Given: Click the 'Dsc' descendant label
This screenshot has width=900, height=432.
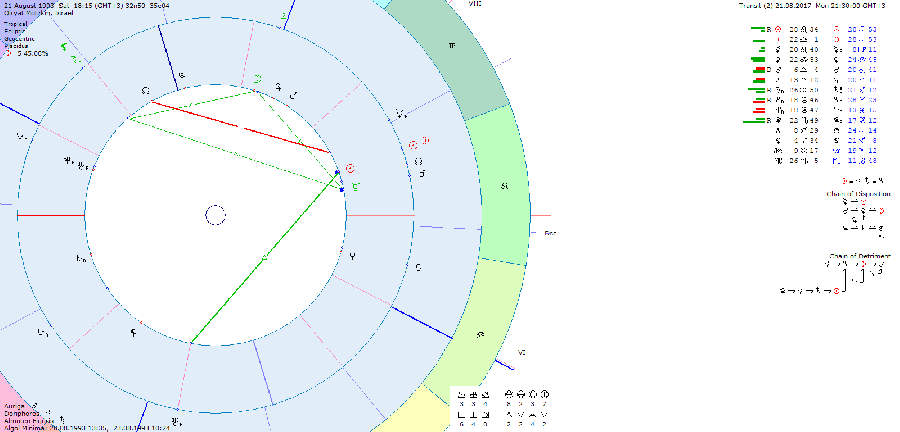Looking at the screenshot, I should coord(550,233).
